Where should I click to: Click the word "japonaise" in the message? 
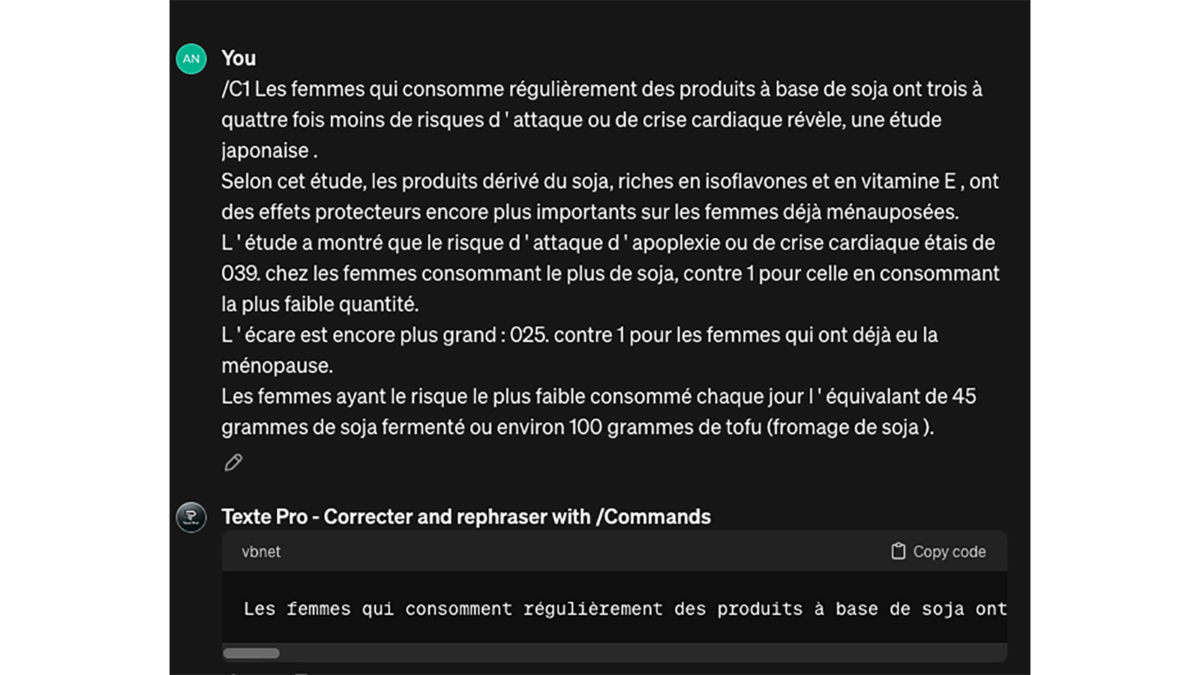point(264,151)
